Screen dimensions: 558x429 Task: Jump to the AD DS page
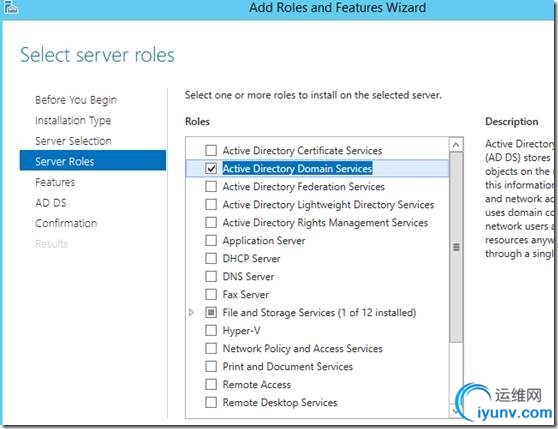[51, 203]
